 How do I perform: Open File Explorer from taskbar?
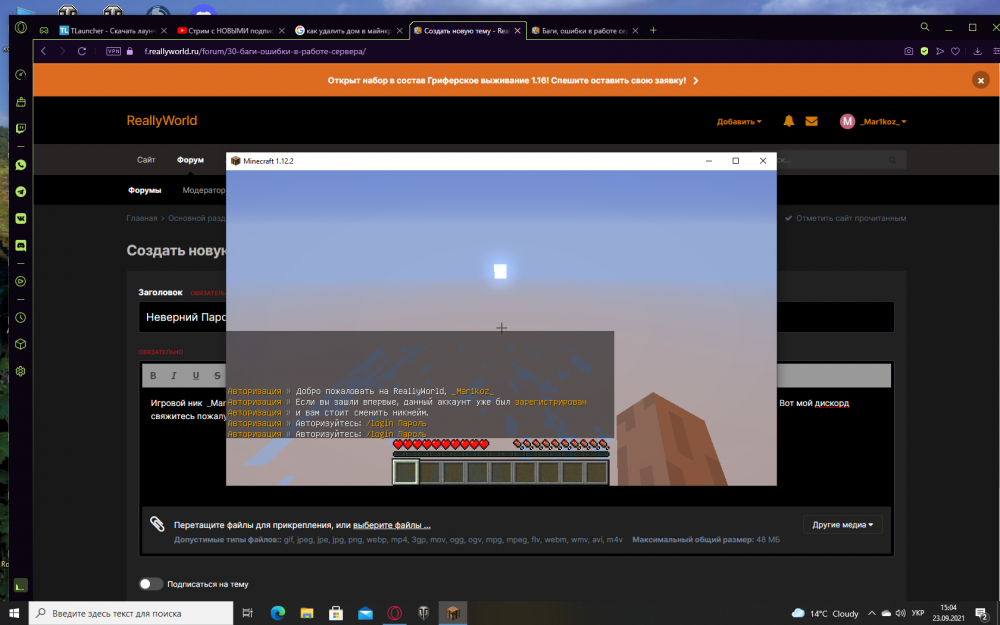click(307, 613)
